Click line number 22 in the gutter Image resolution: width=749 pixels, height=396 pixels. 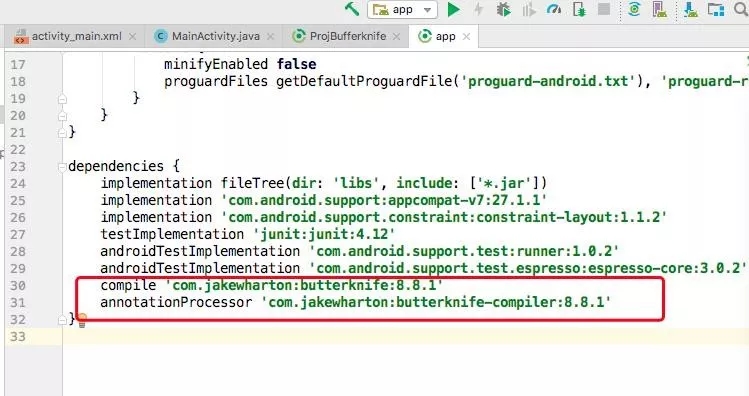coord(18,150)
